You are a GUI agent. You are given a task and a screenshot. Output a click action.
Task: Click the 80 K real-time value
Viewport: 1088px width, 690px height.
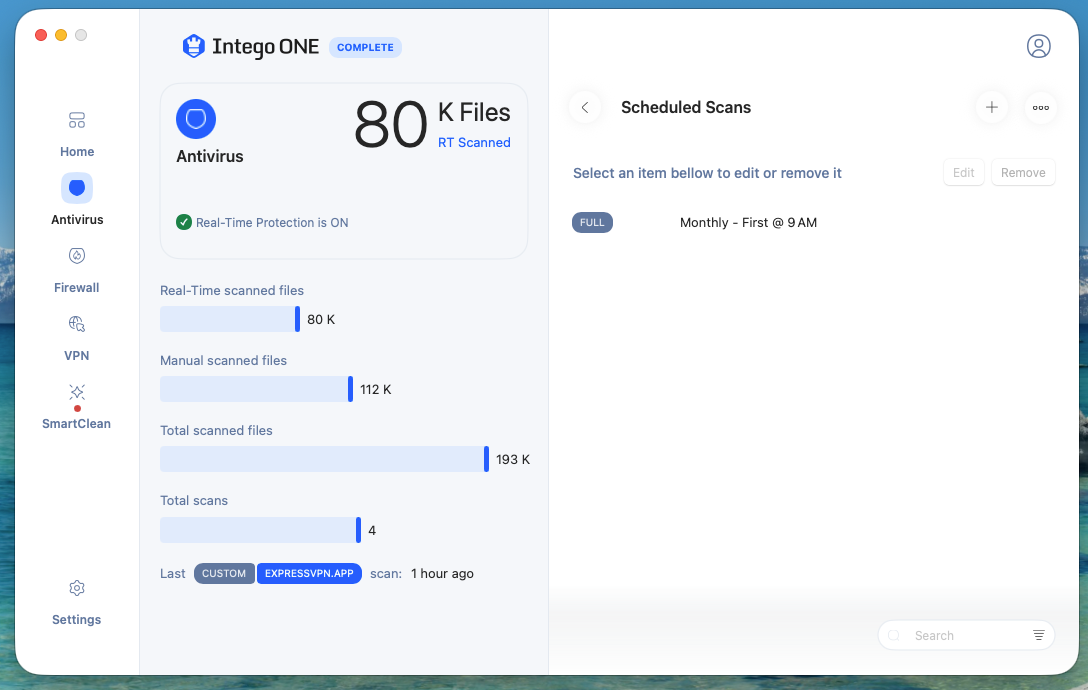321,319
